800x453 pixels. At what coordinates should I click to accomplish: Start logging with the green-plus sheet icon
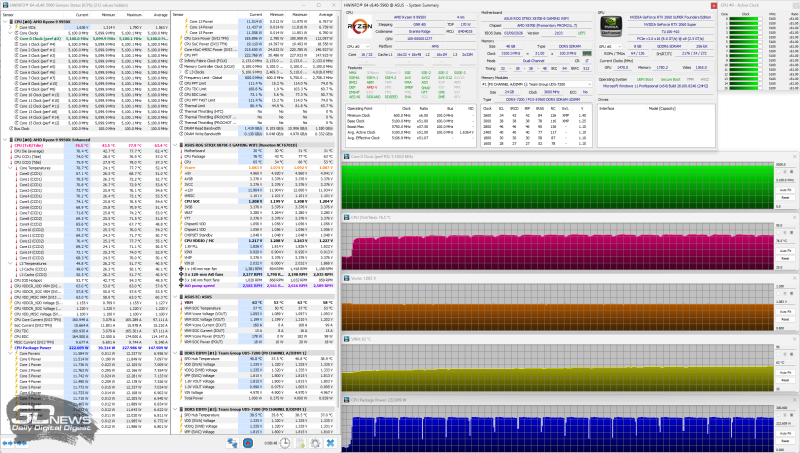tap(301, 443)
